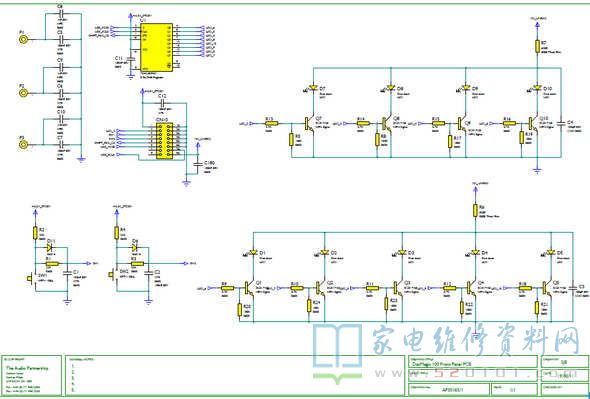Viewport: 590px width, 399px height.
Task: Select LED D1 in lower circuit
Action: pyautogui.click(x=253, y=252)
